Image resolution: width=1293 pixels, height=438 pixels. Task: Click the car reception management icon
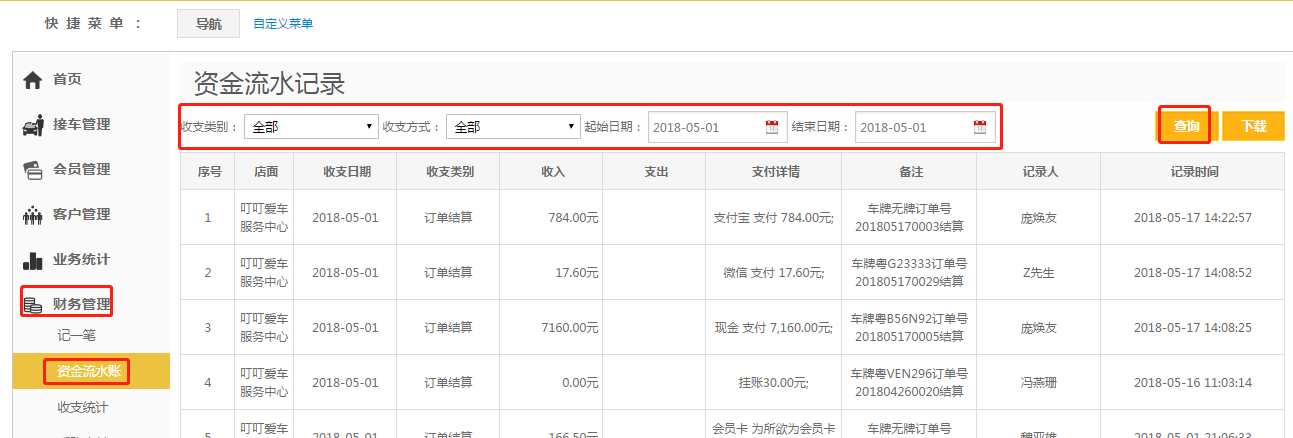click(33, 125)
